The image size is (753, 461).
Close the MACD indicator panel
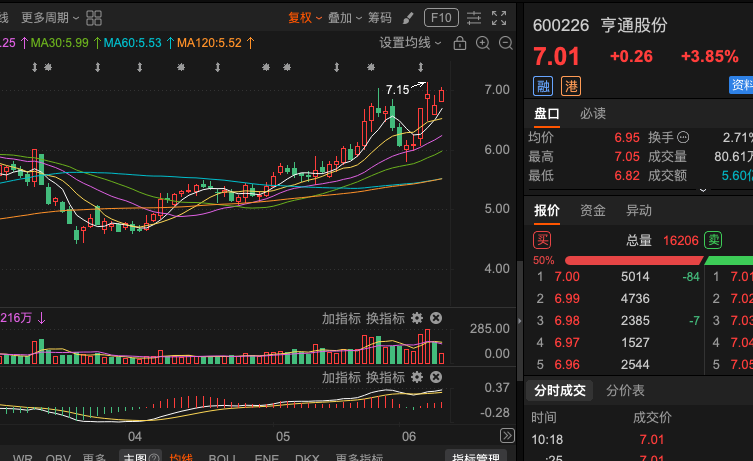436,377
